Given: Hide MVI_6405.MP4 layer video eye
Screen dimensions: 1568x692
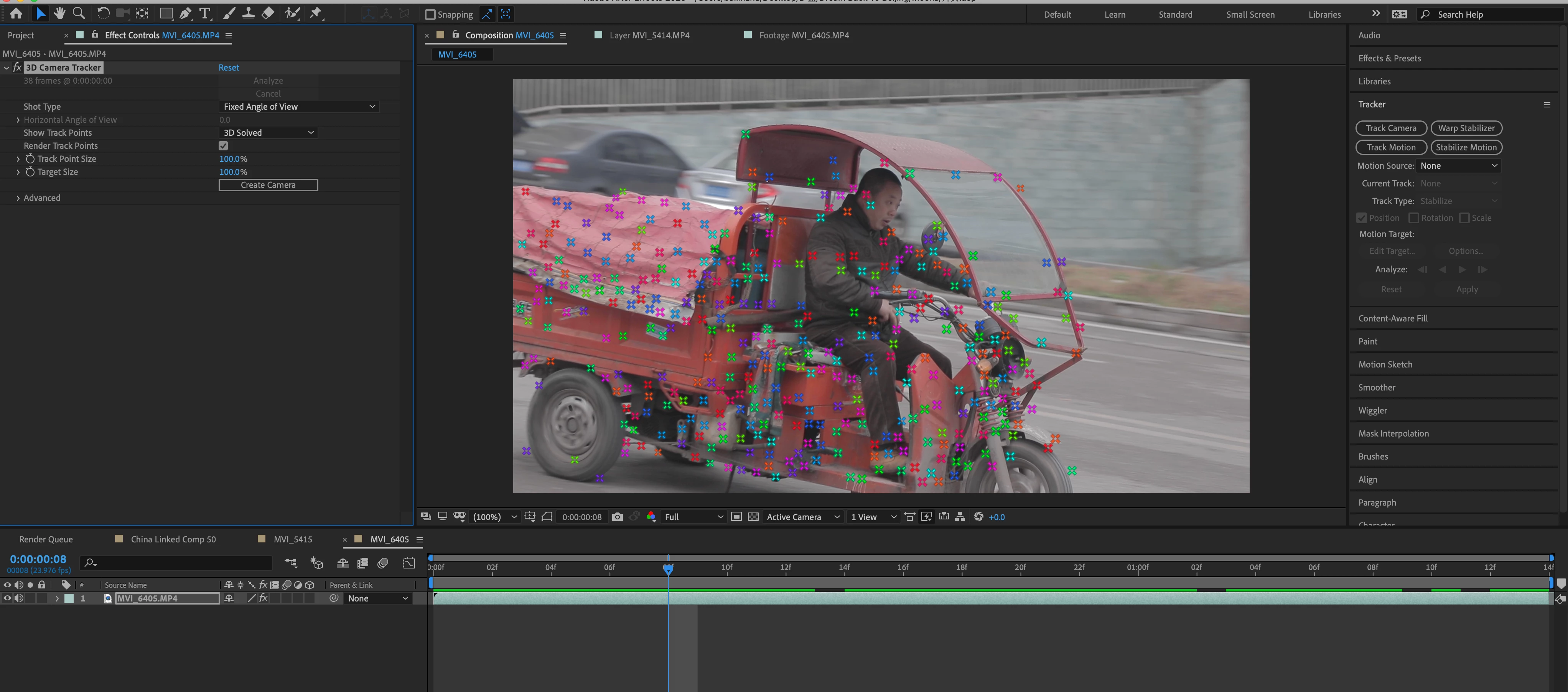Looking at the screenshot, I should pos(7,598).
